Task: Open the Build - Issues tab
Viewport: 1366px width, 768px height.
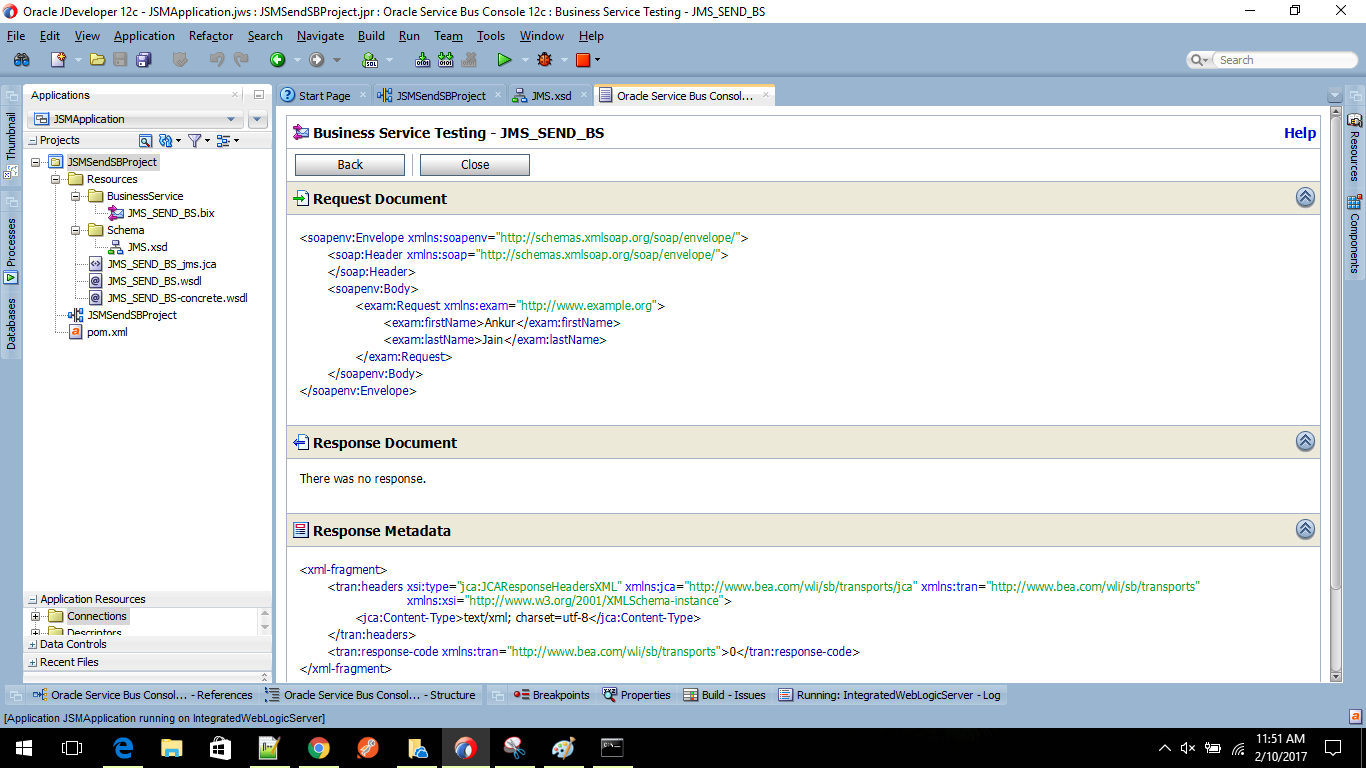Action: pyautogui.click(x=725, y=695)
